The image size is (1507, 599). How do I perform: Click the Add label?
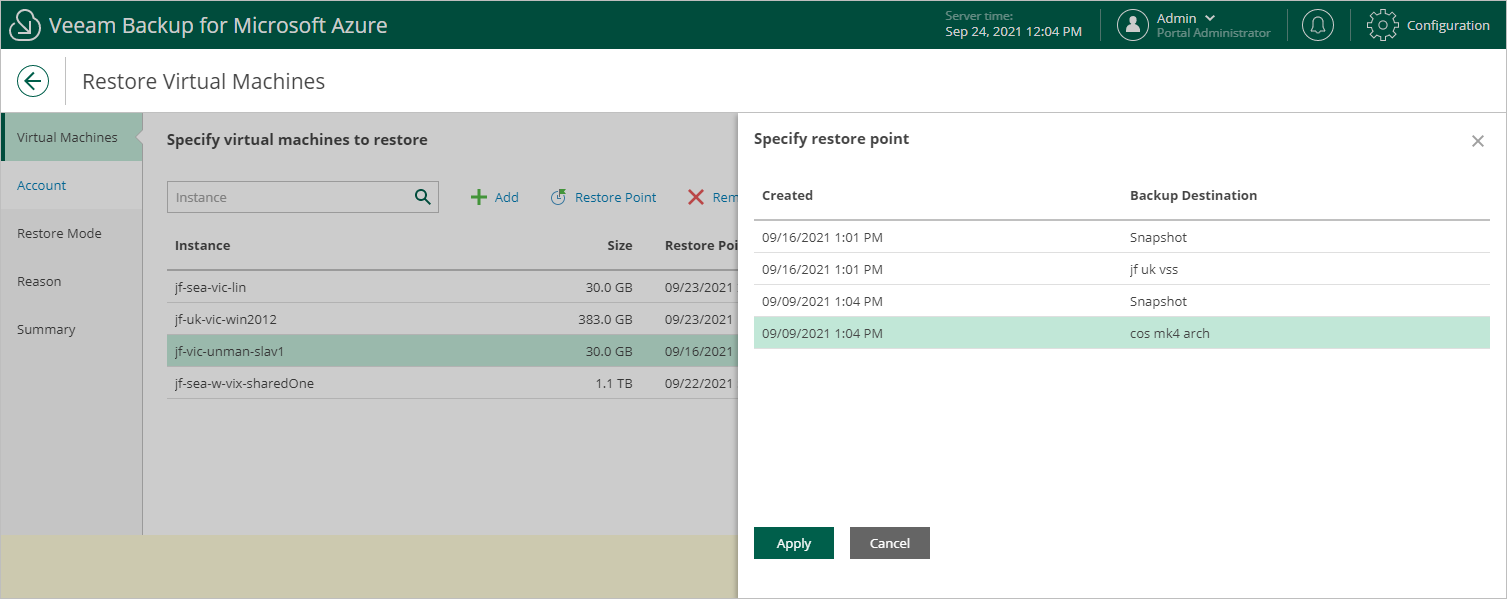(x=507, y=197)
